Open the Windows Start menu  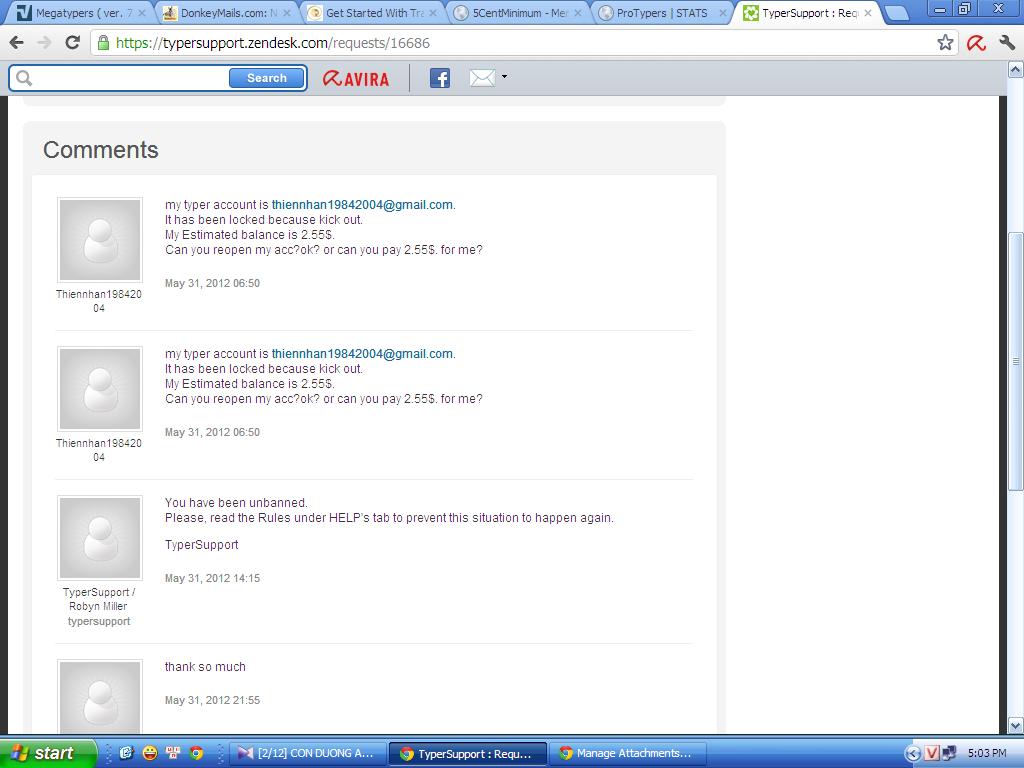tap(48, 753)
